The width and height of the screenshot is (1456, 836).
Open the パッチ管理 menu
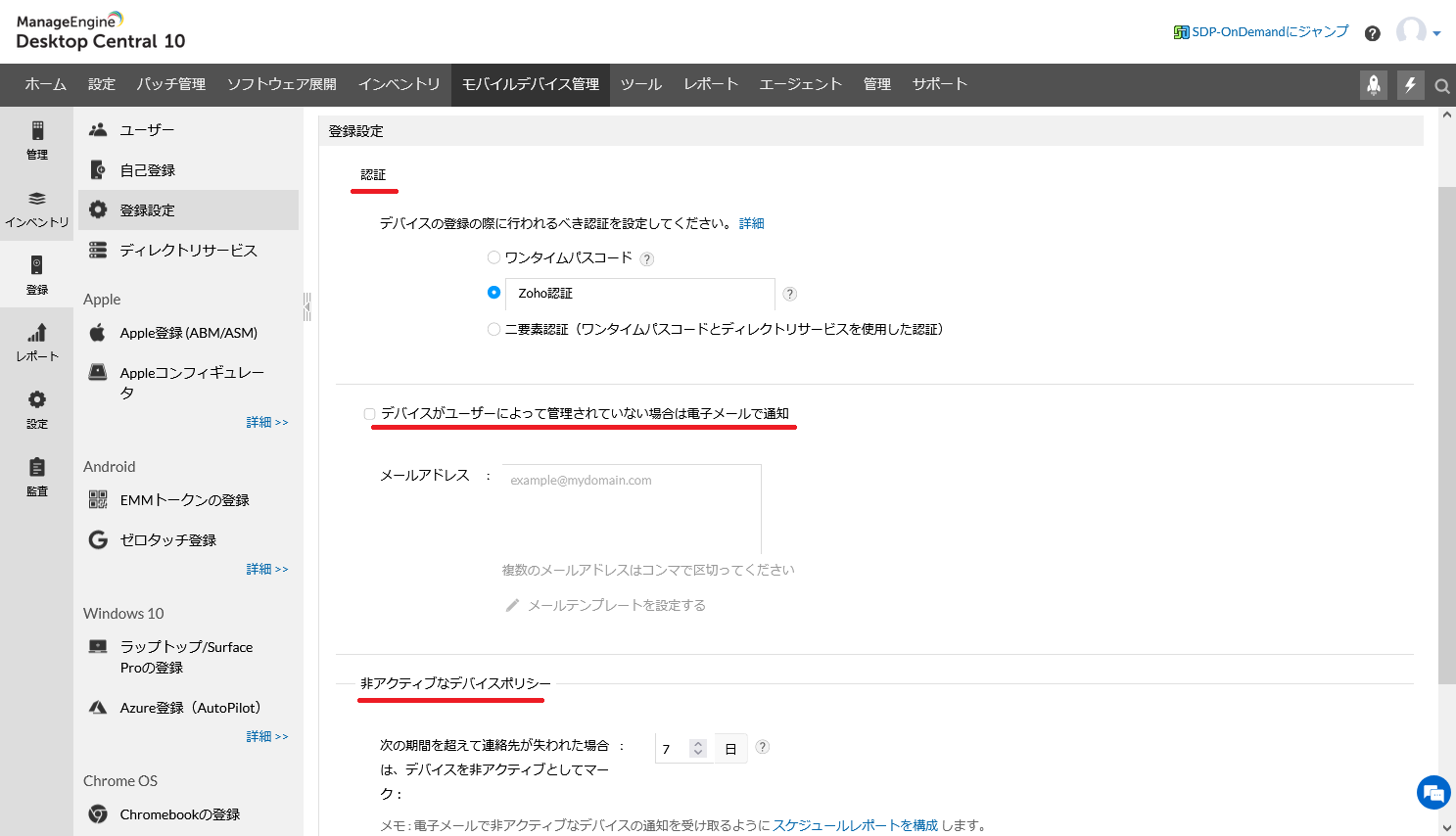[171, 84]
